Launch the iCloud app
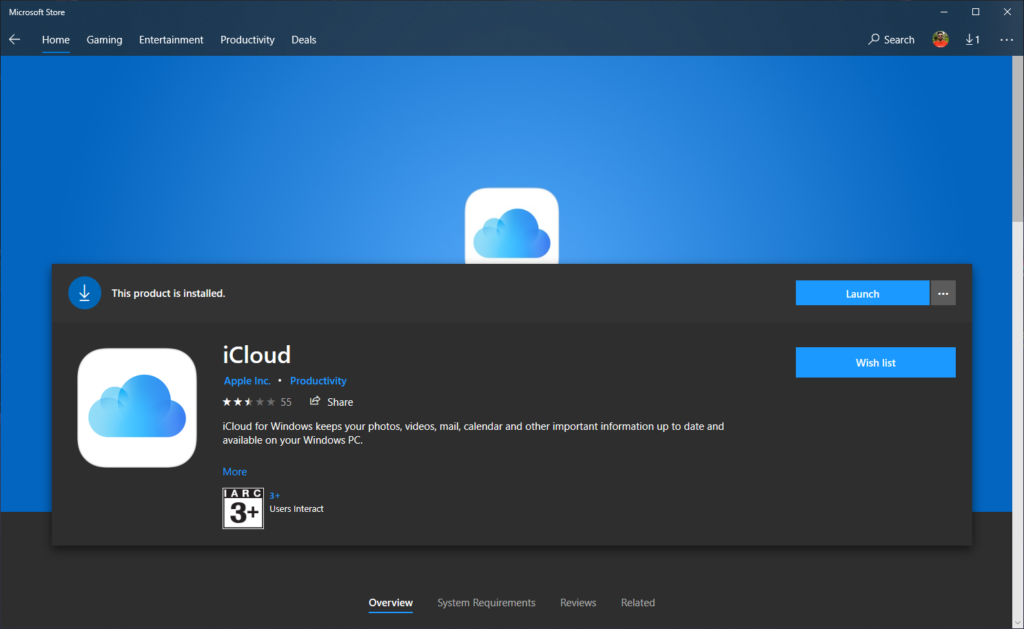Screen dimensions: 1024x629 click(x=862, y=292)
